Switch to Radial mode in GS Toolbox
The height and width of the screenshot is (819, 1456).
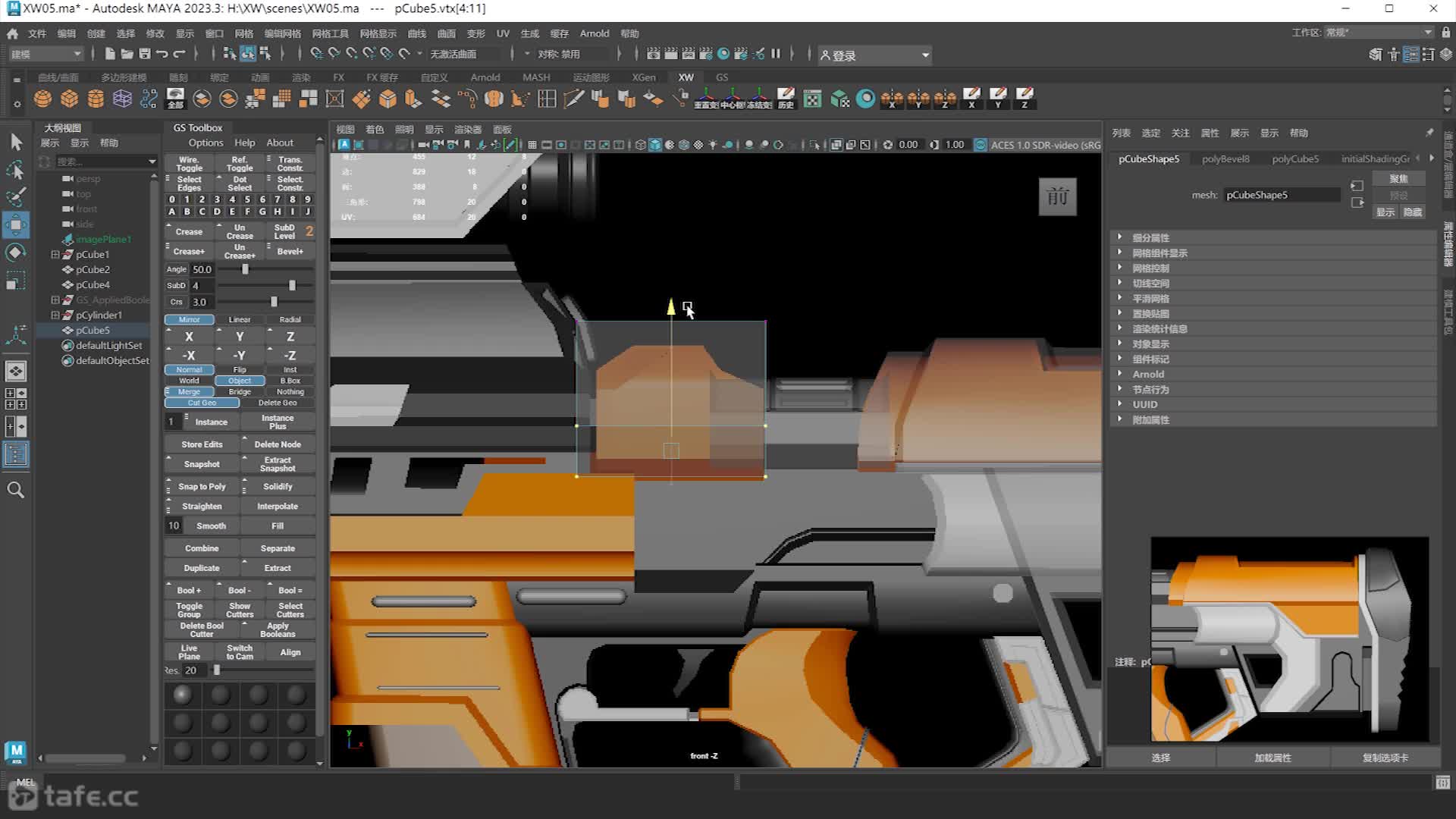click(x=290, y=319)
